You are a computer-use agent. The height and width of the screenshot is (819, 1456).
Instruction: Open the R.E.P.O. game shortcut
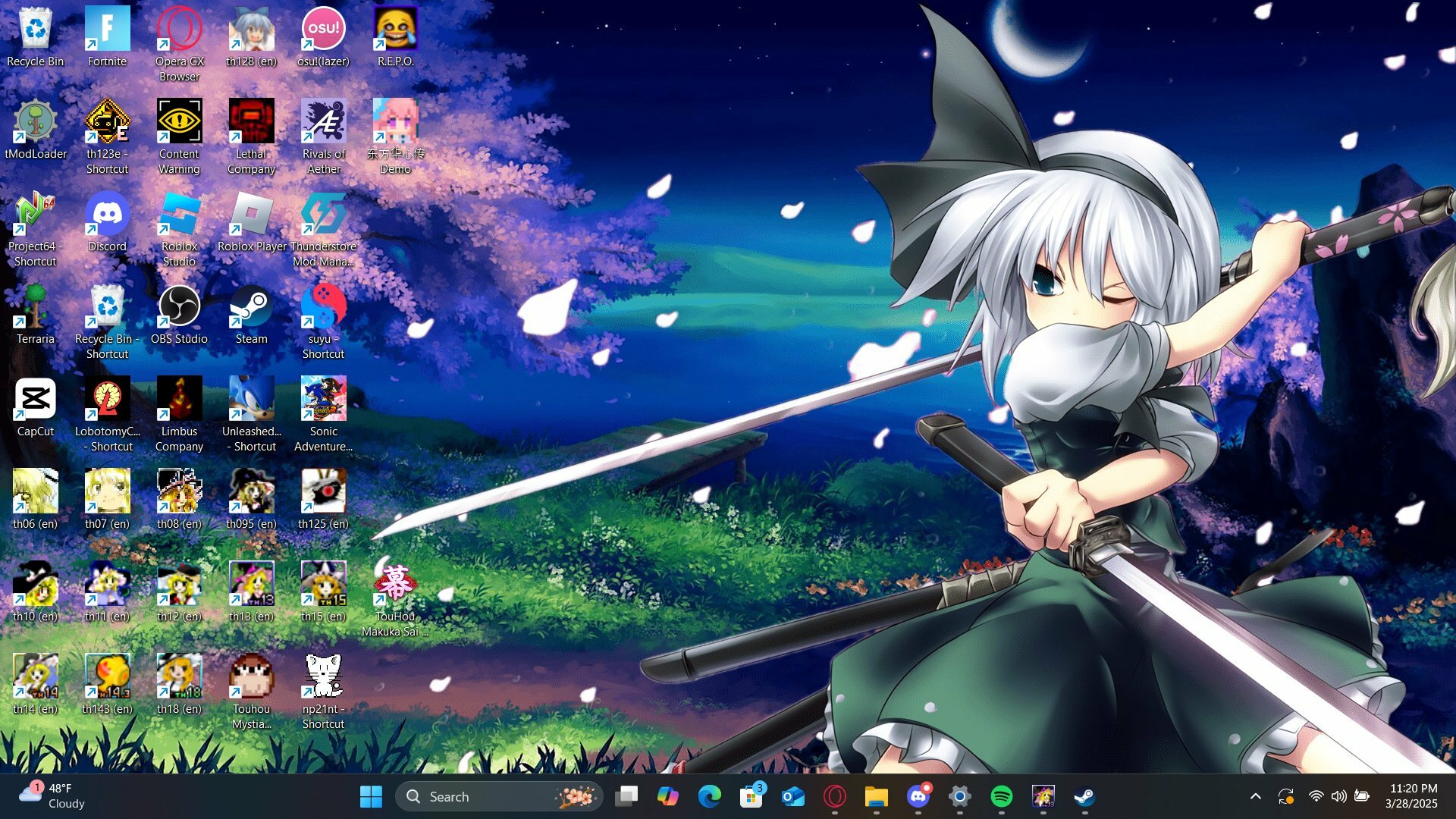[396, 36]
